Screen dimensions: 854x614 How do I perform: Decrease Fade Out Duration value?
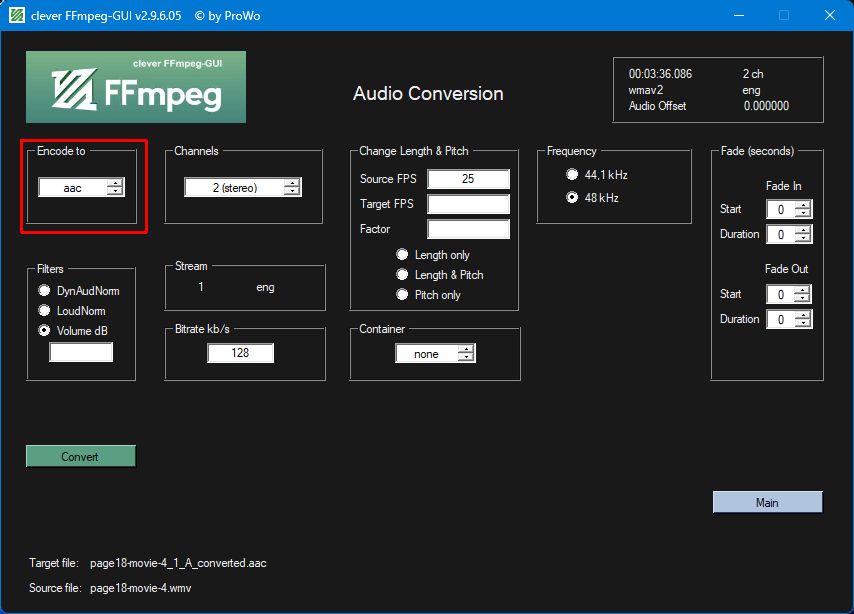tap(803, 323)
